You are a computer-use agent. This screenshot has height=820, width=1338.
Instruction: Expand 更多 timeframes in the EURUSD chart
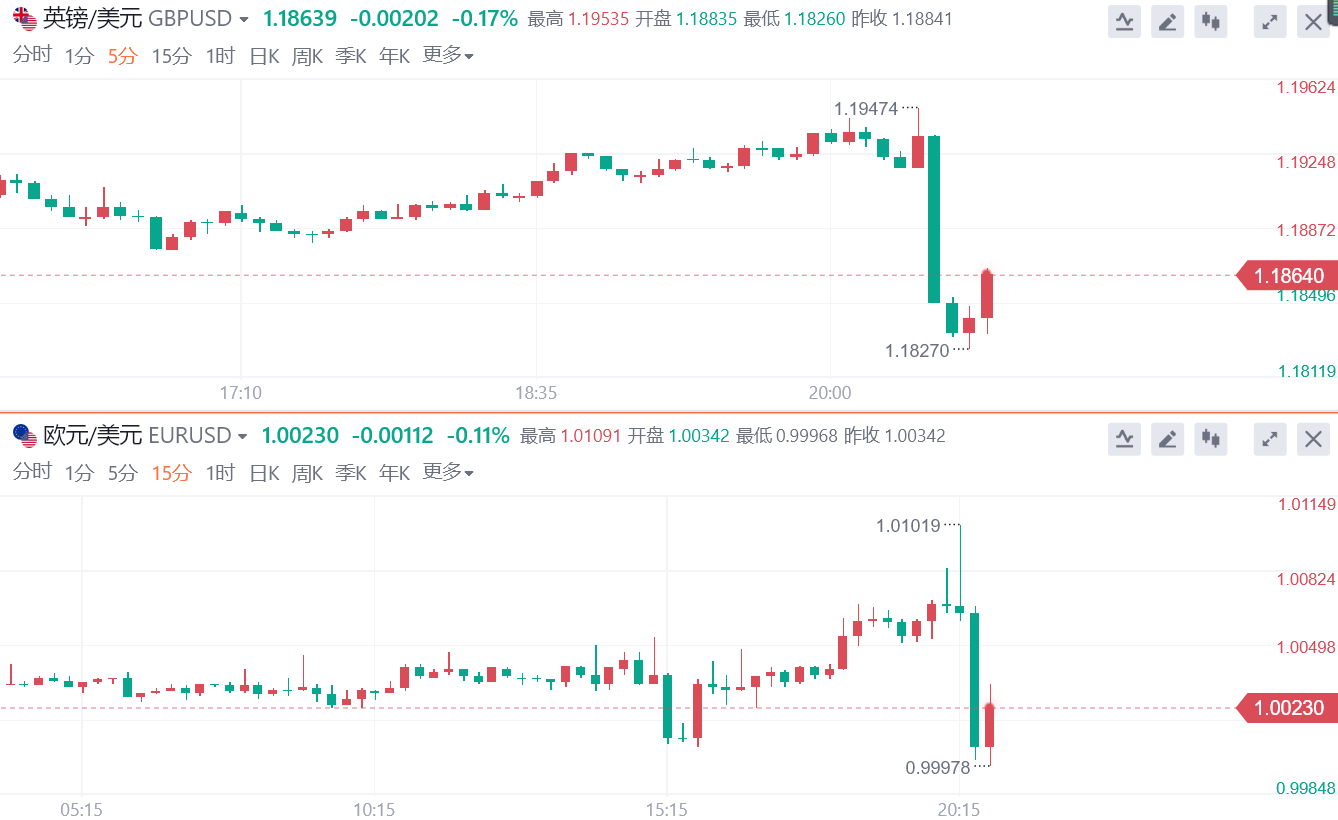447,472
